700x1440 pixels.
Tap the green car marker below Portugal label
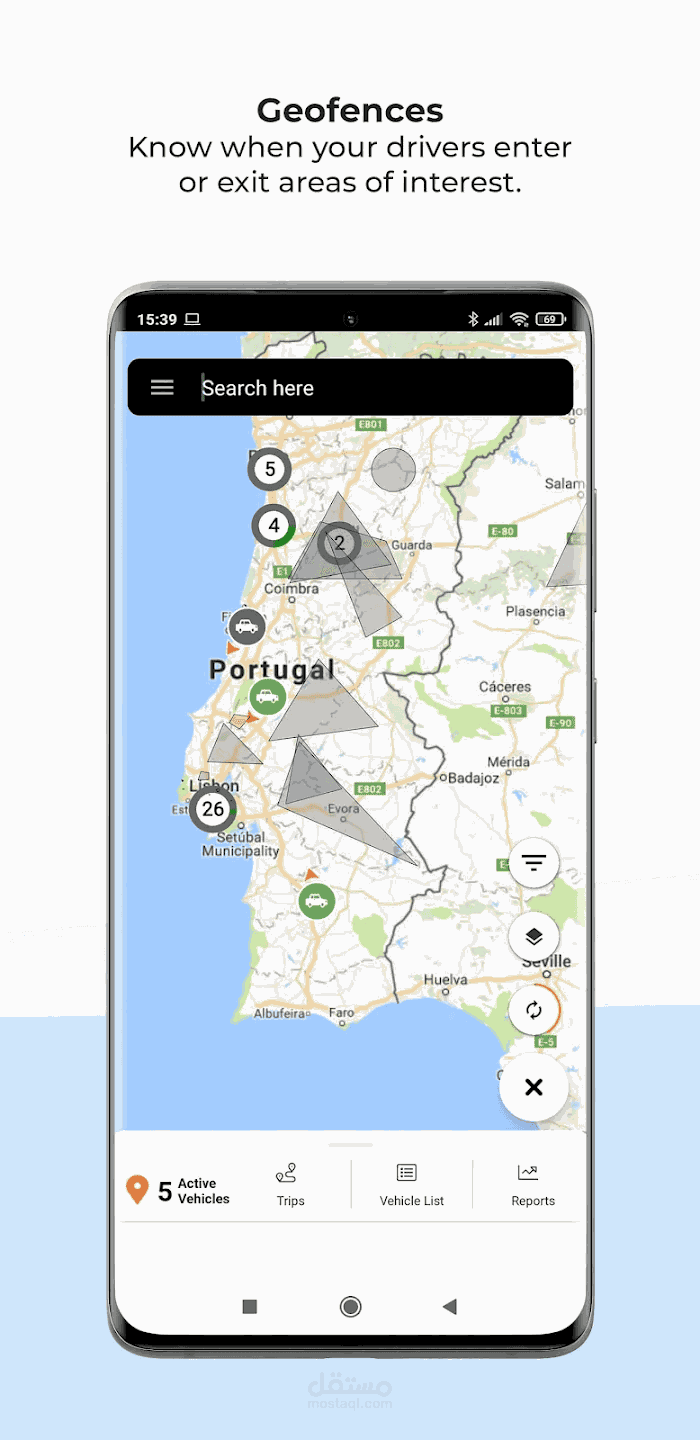click(x=267, y=696)
